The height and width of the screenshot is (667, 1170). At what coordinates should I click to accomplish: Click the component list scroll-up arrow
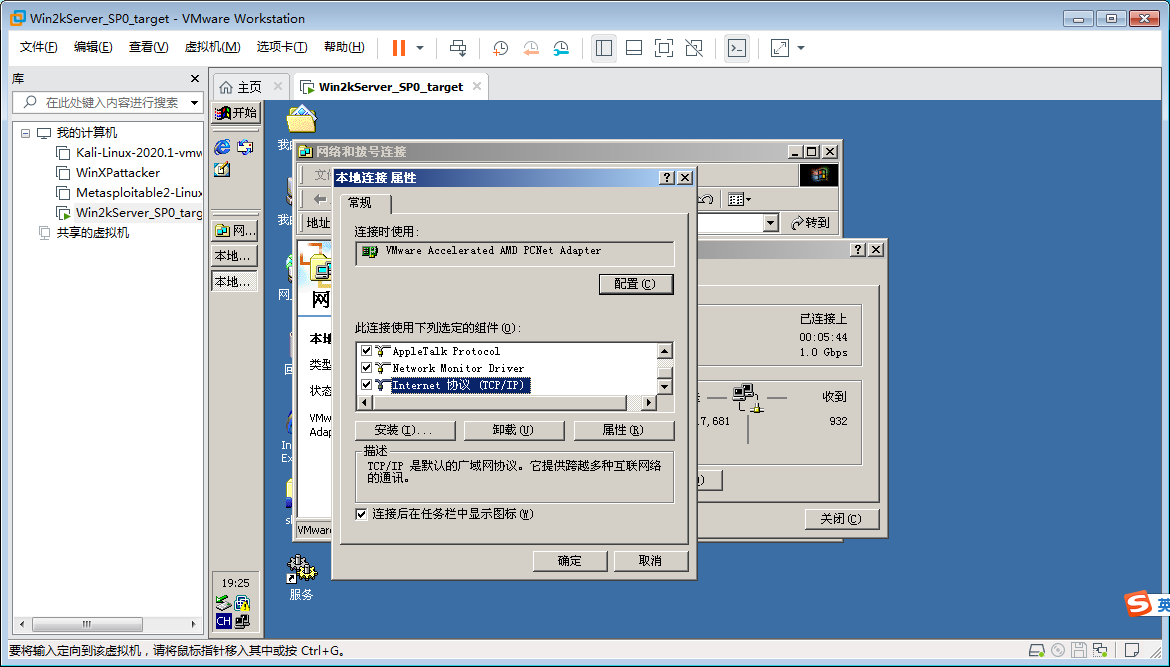(664, 351)
